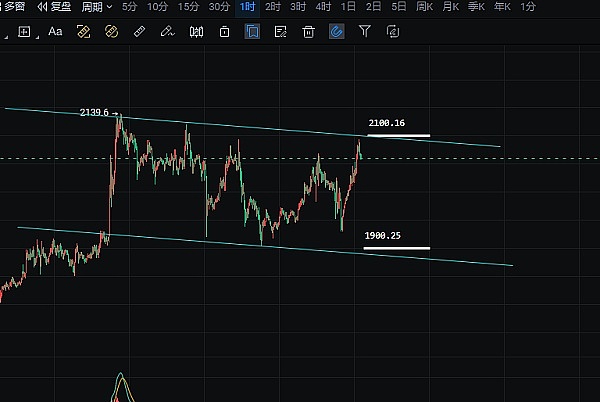This screenshot has width=600, height=402.
Task: Toggle the highlighted bookmark button
Action: click(x=253, y=31)
